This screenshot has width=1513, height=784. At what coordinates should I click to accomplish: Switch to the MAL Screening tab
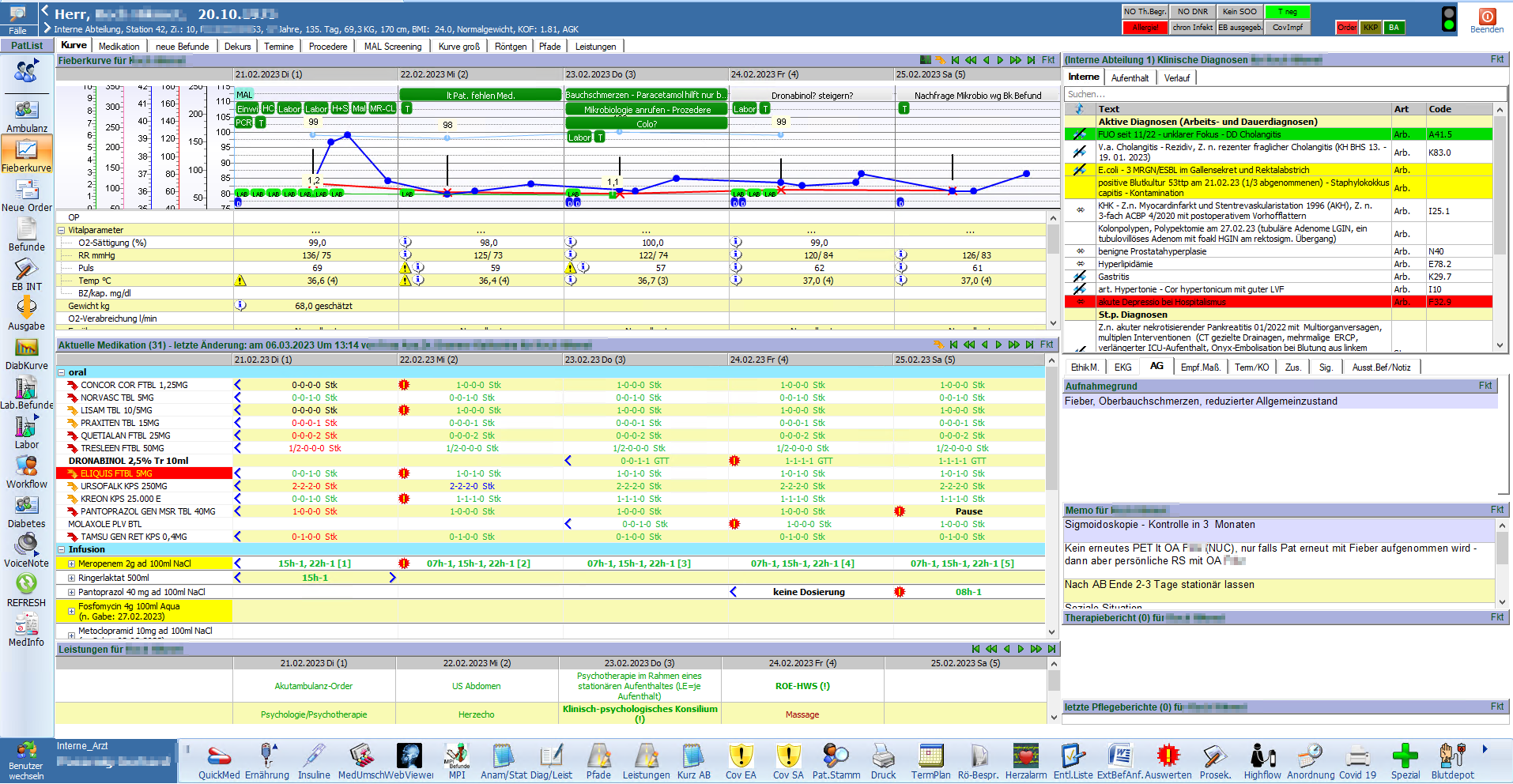[x=393, y=47]
